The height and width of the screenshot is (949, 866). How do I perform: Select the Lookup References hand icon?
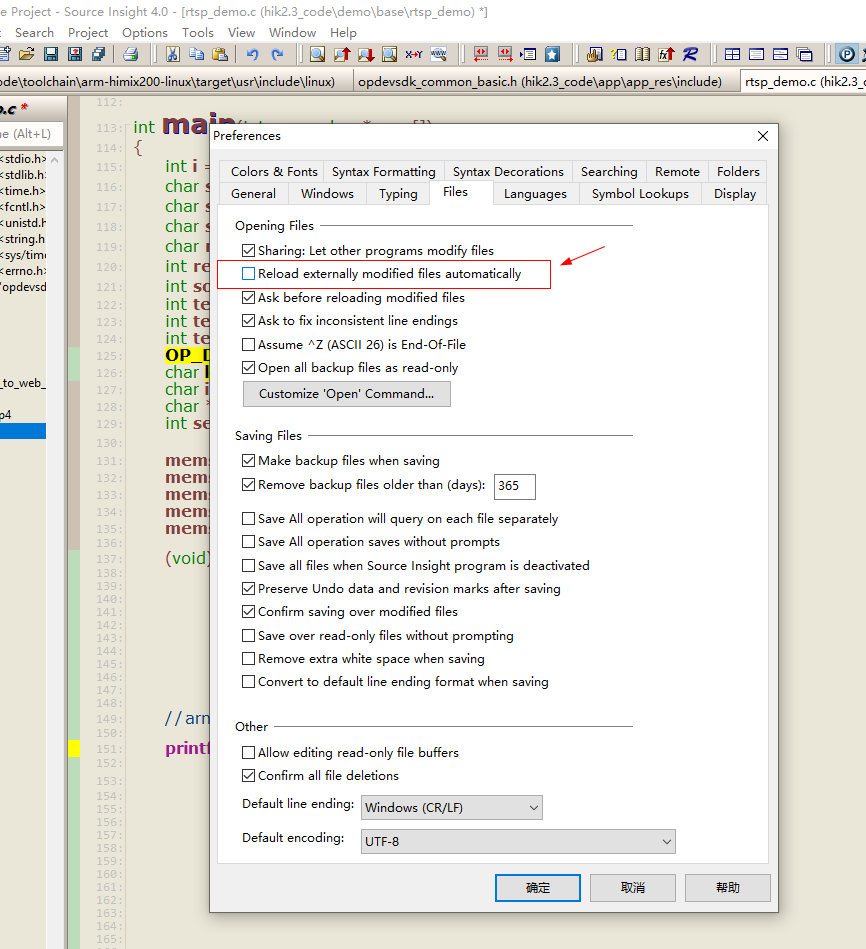tap(593, 55)
